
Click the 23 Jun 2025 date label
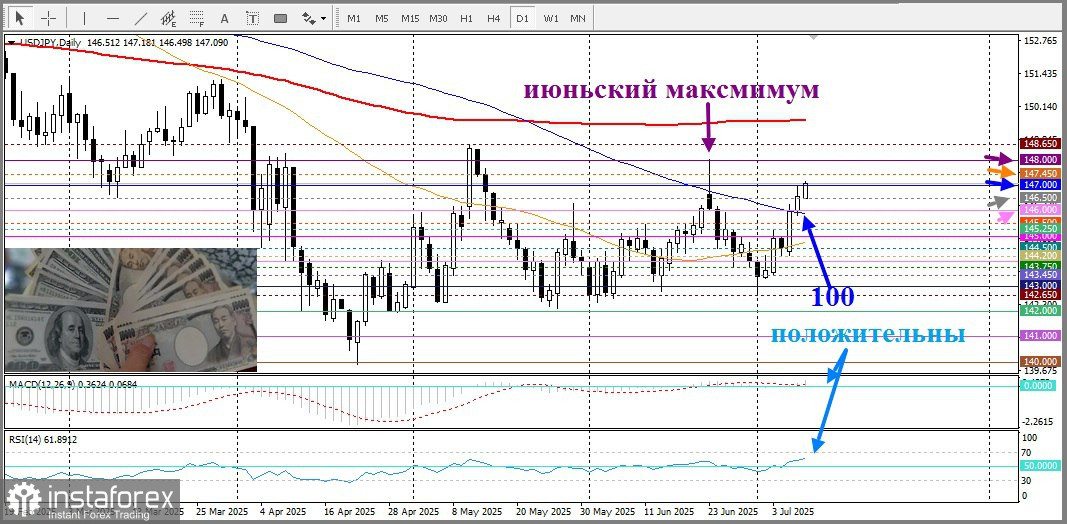point(733,511)
